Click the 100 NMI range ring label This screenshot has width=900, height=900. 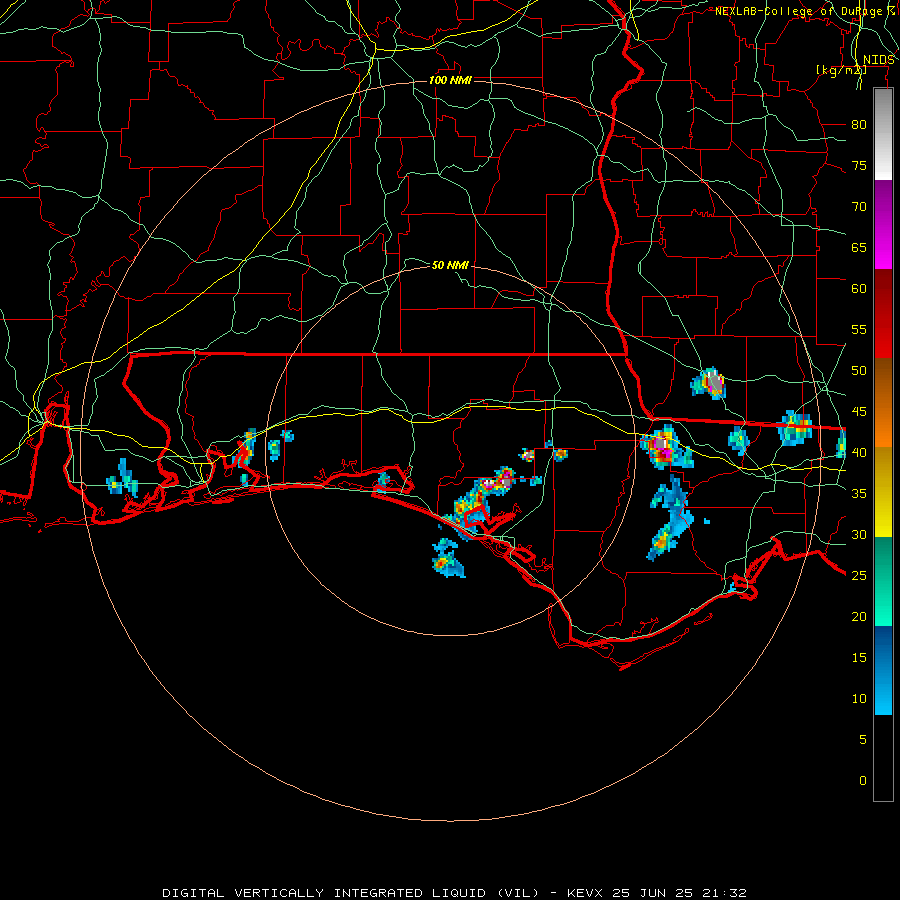point(450,80)
